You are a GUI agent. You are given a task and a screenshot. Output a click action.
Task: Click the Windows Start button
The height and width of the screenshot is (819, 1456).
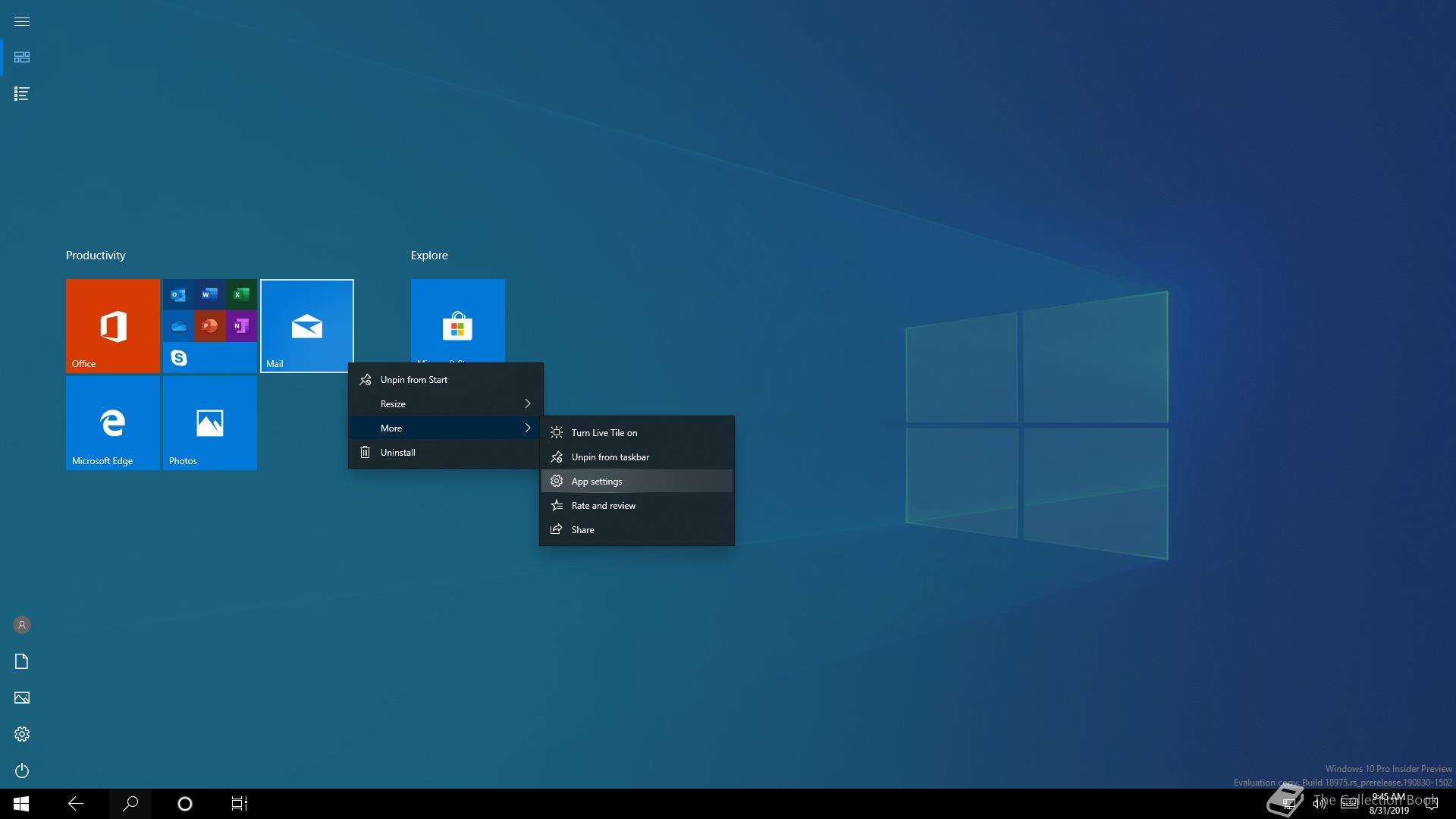point(21,804)
